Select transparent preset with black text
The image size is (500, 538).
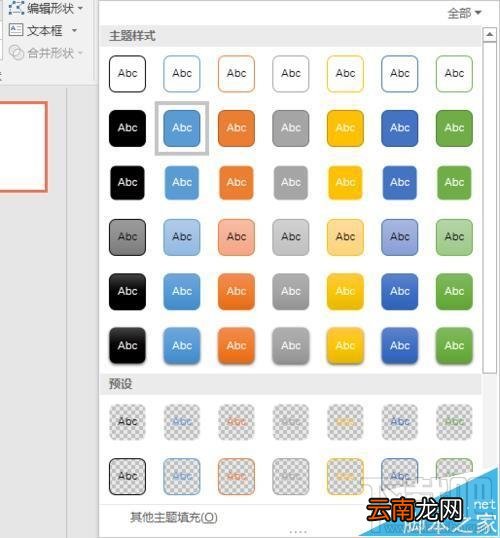[127, 422]
